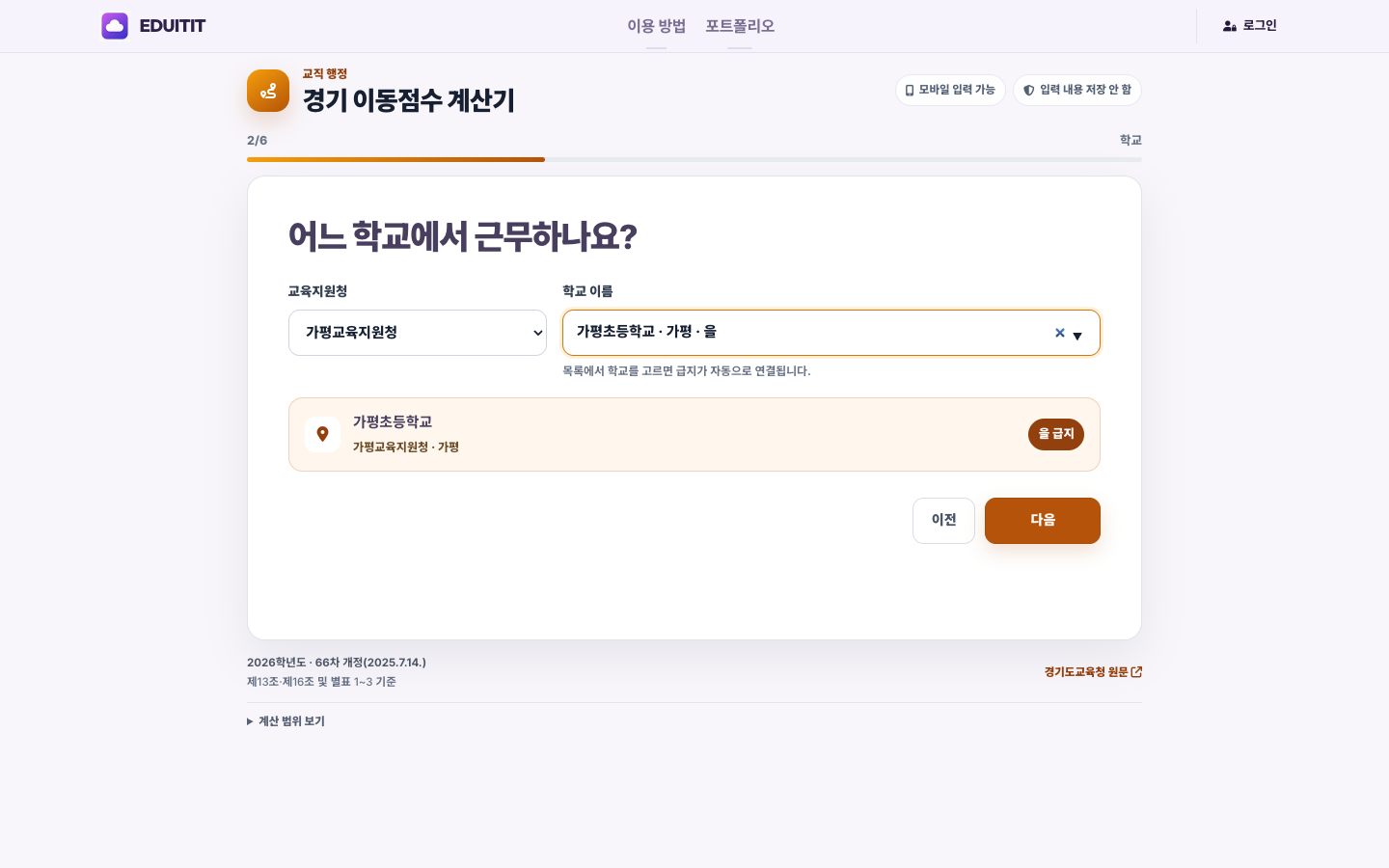
Task: Click the EDUITIT brand name text
Action: click(173, 26)
